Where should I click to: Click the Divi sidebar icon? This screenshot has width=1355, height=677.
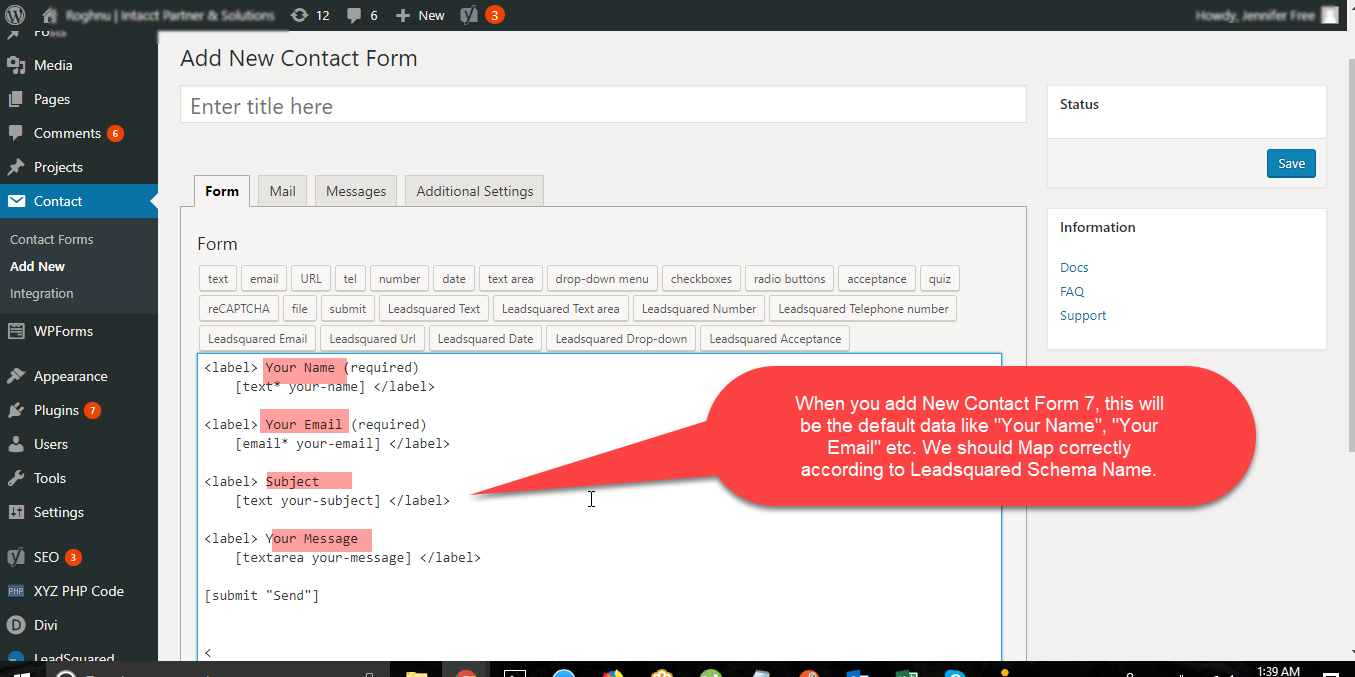tap(15, 625)
